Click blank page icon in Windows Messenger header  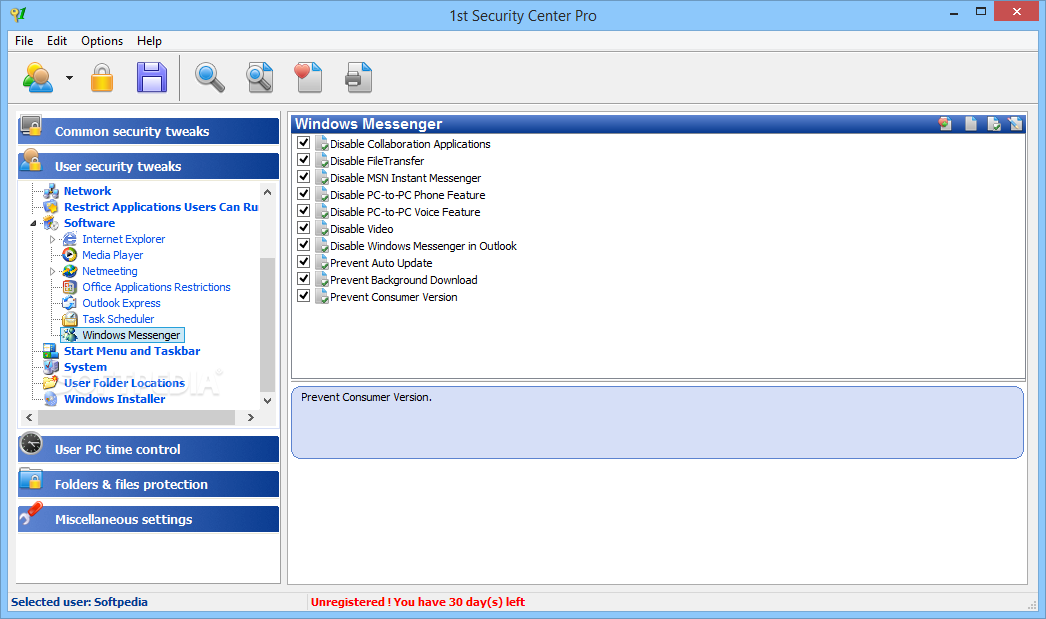971,124
